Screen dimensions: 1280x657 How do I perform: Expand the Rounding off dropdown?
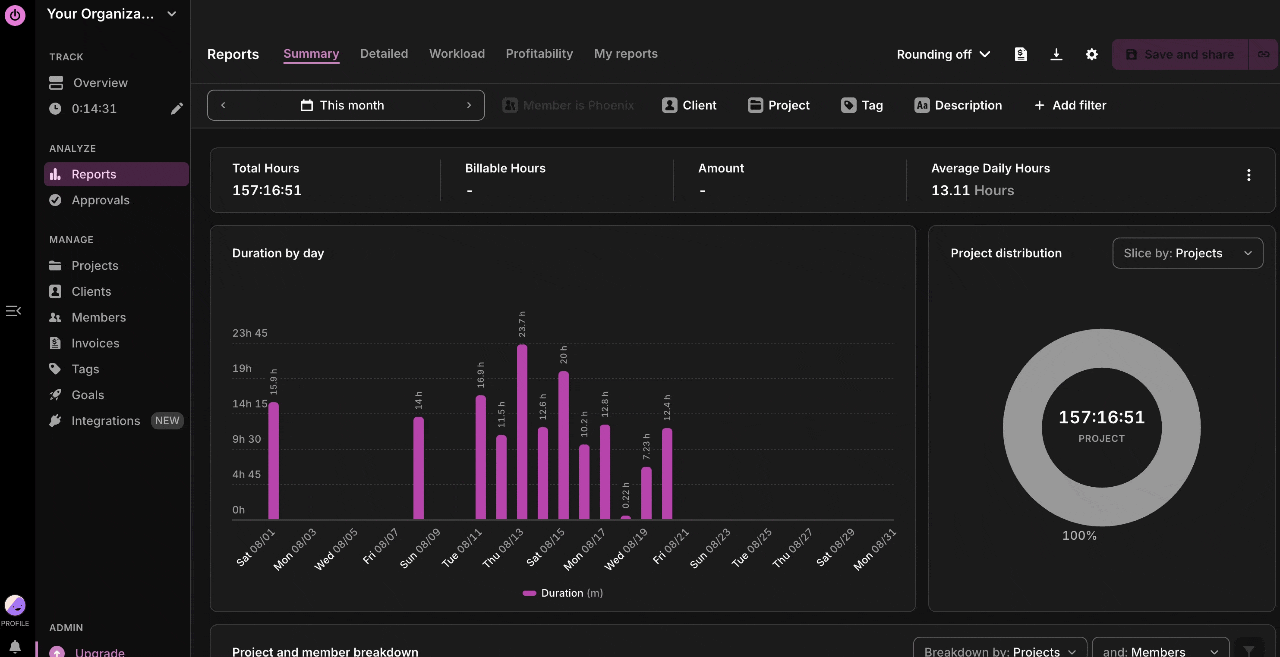tap(943, 54)
